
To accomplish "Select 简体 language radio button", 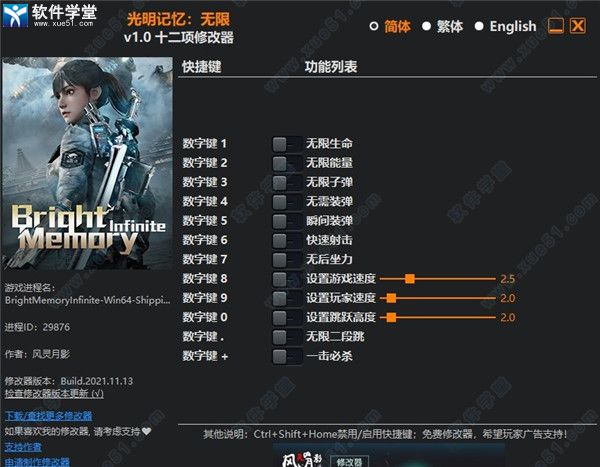I will [374, 26].
